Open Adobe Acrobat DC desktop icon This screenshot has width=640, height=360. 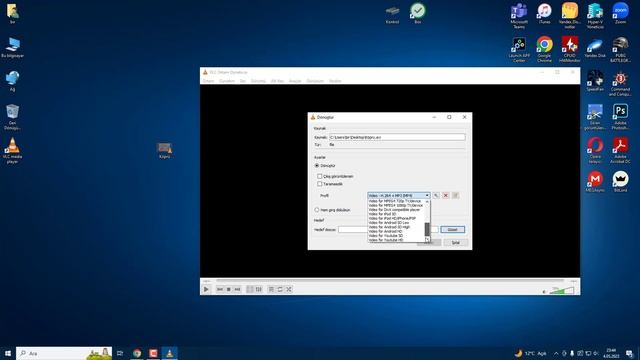pos(620,151)
